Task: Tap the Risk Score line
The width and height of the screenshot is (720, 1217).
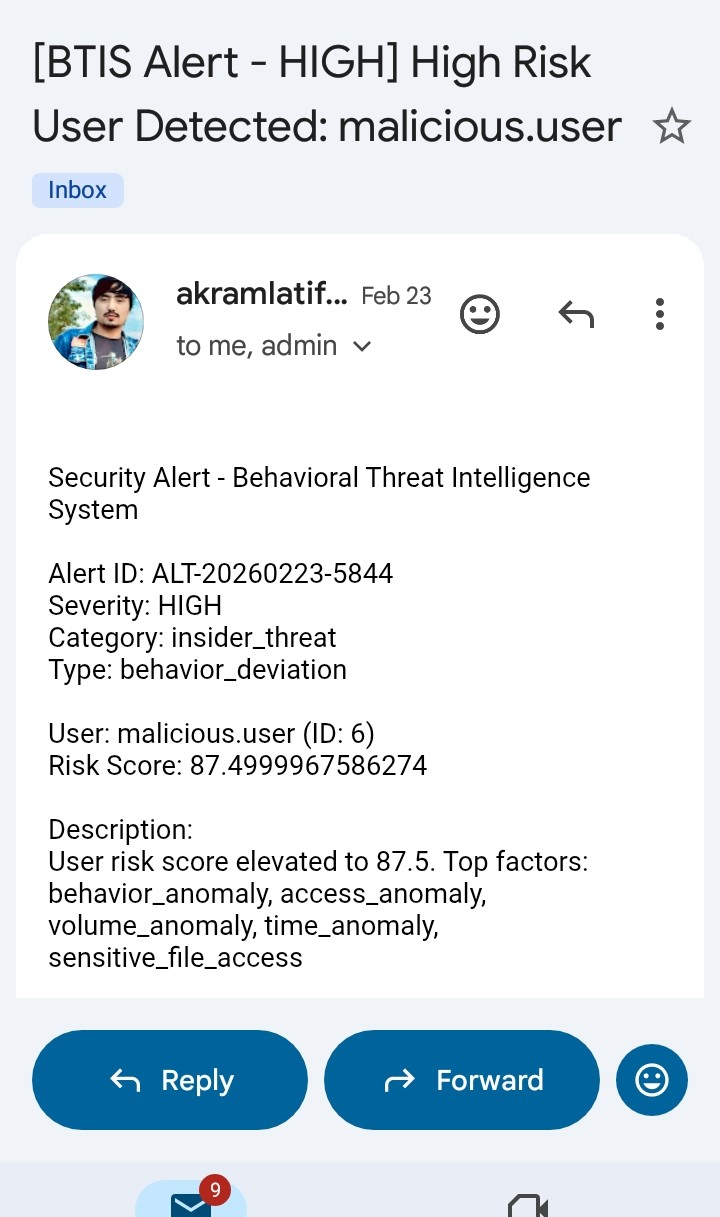Action: [238, 766]
